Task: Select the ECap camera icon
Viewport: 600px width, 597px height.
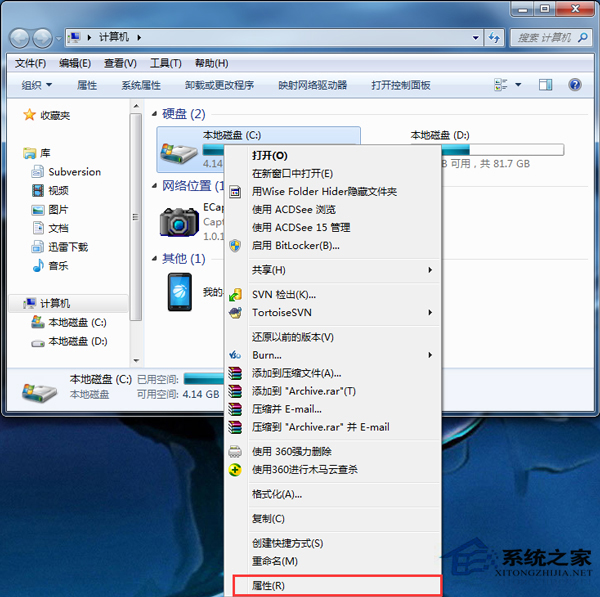Action: 179,222
